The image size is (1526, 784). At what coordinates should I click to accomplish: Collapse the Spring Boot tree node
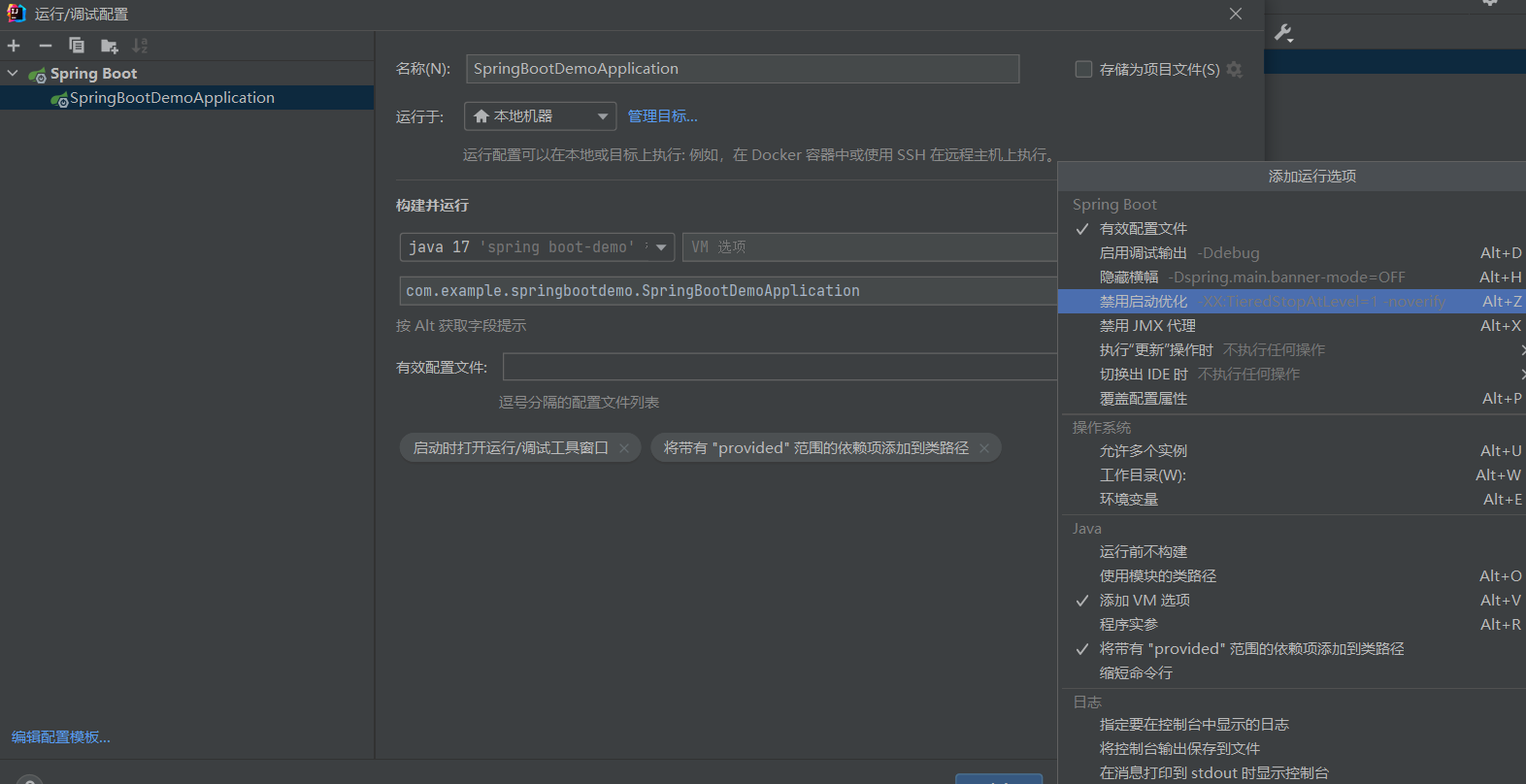13,73
